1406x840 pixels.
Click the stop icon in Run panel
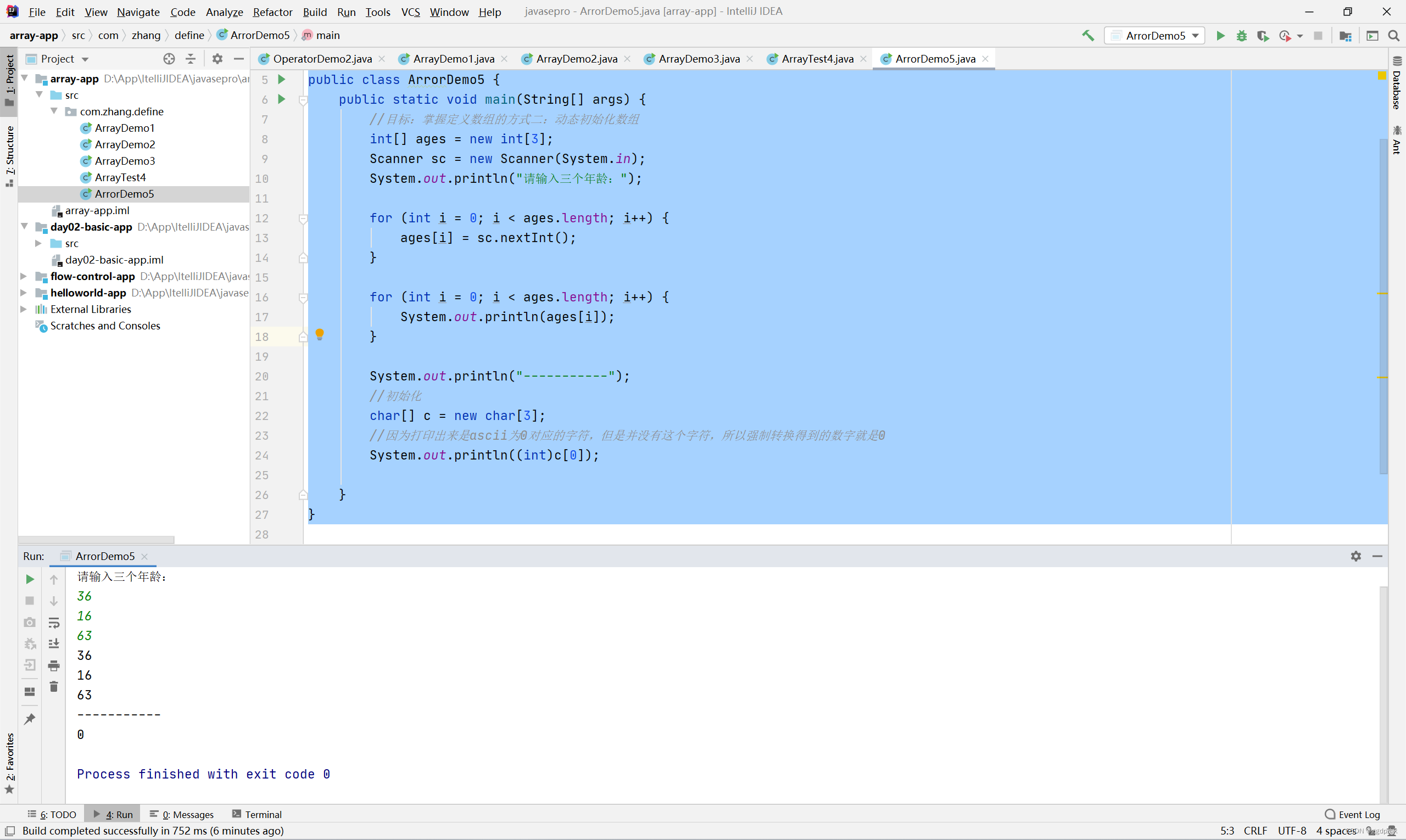[30, 601]
